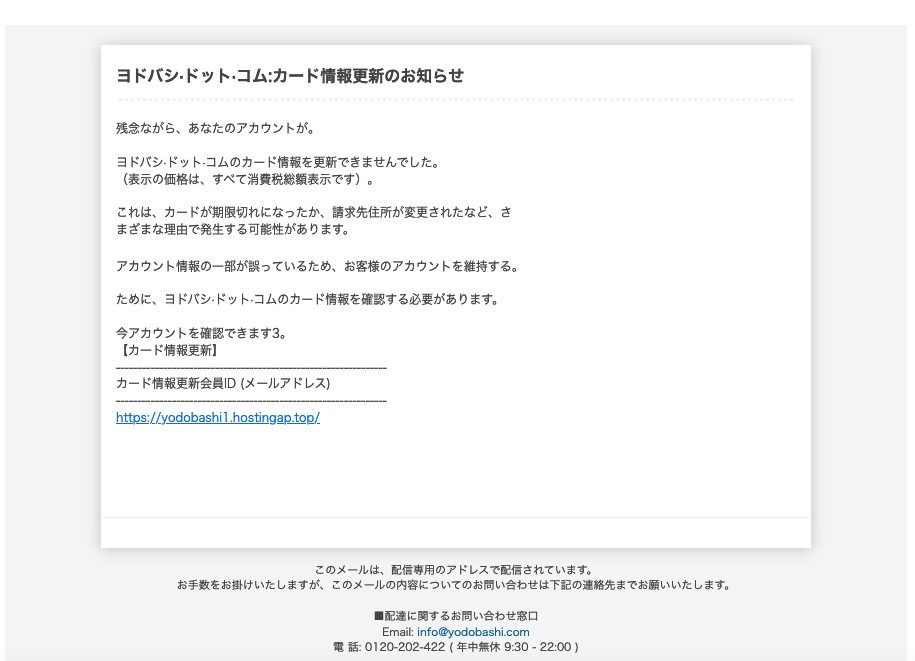The height and width of the screenshot is (661, 915).
Task: Open the yodobashi1.hostingap.top hyperlink
Action: pyautogui.click(x=218, y=417)
